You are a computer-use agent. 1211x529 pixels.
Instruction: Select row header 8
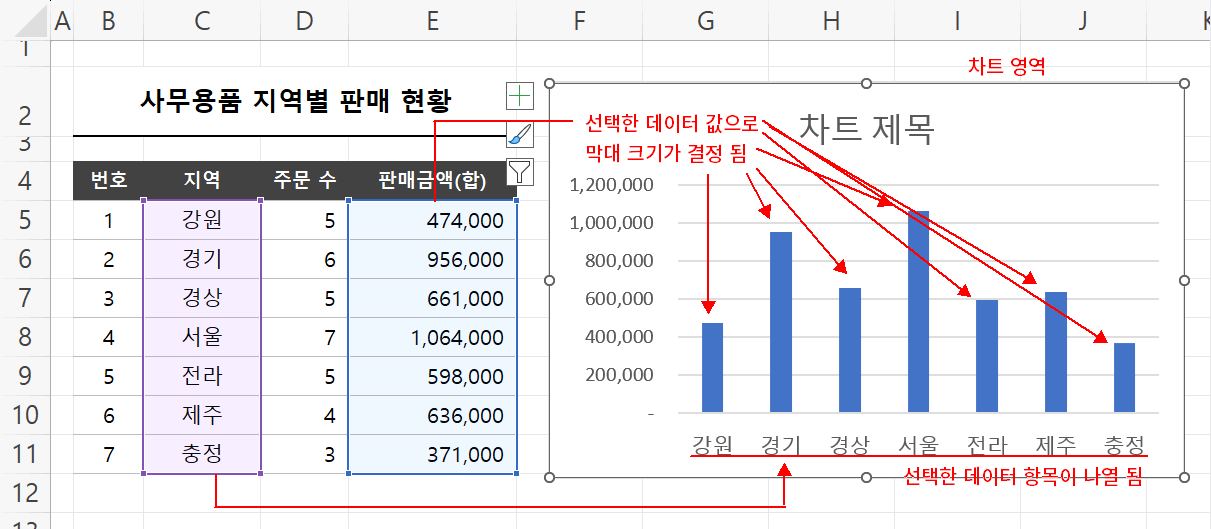pyautogui.click(x=24, y=337)
